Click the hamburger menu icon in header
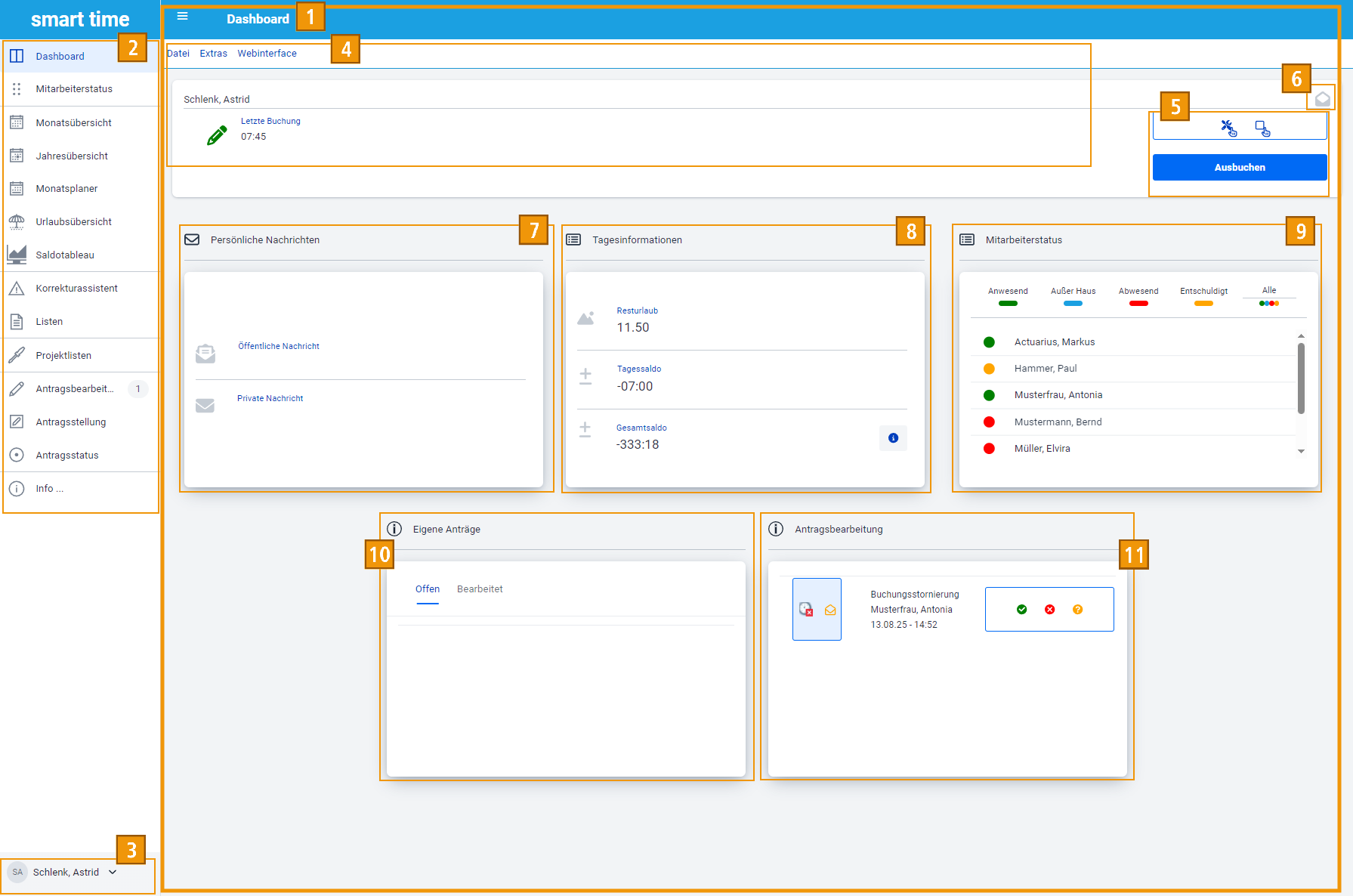Viewport: 1353px width, 896px height. (x=182, y=16)
